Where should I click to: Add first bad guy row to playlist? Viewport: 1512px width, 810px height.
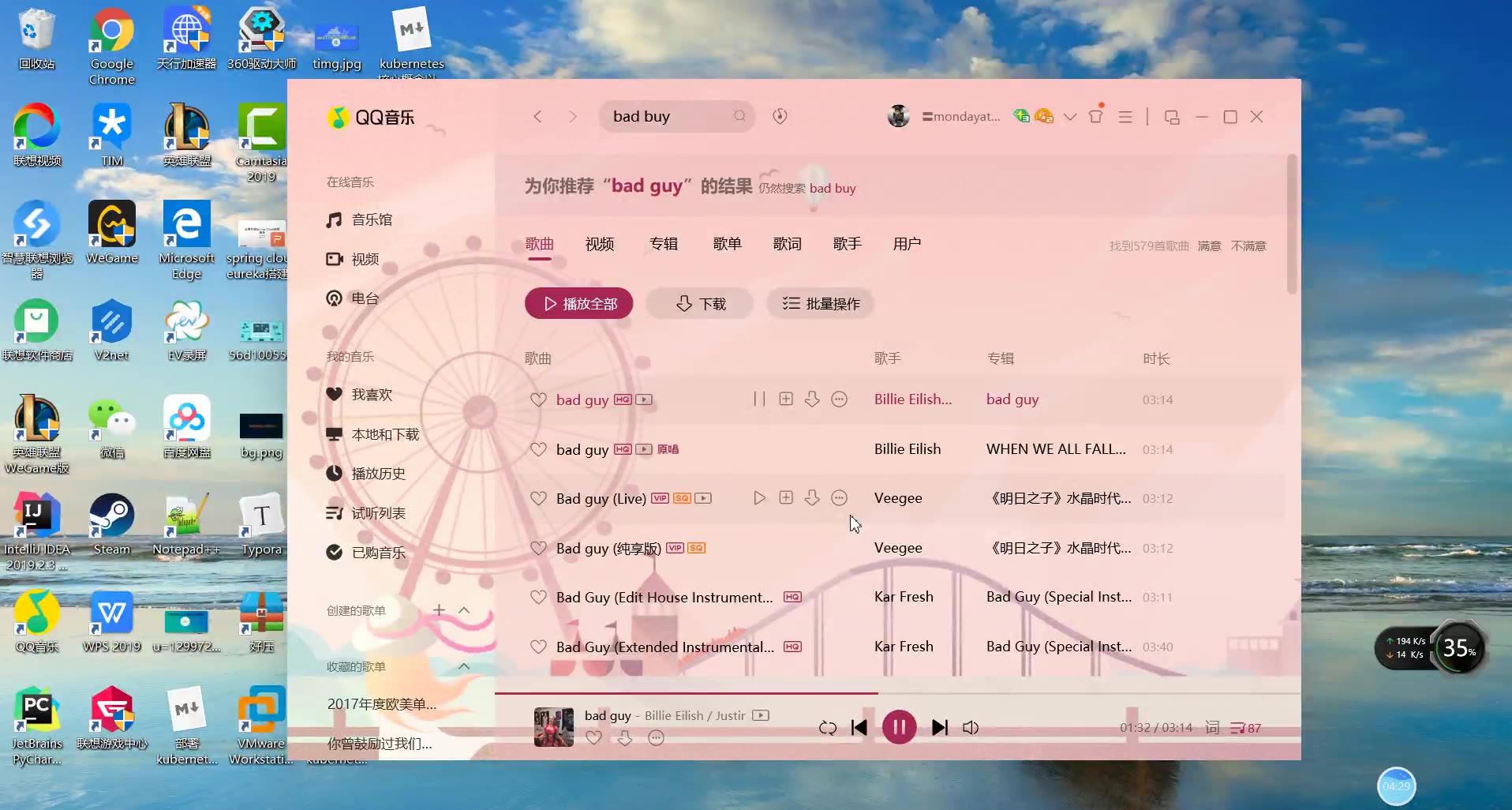coord(786,399)
